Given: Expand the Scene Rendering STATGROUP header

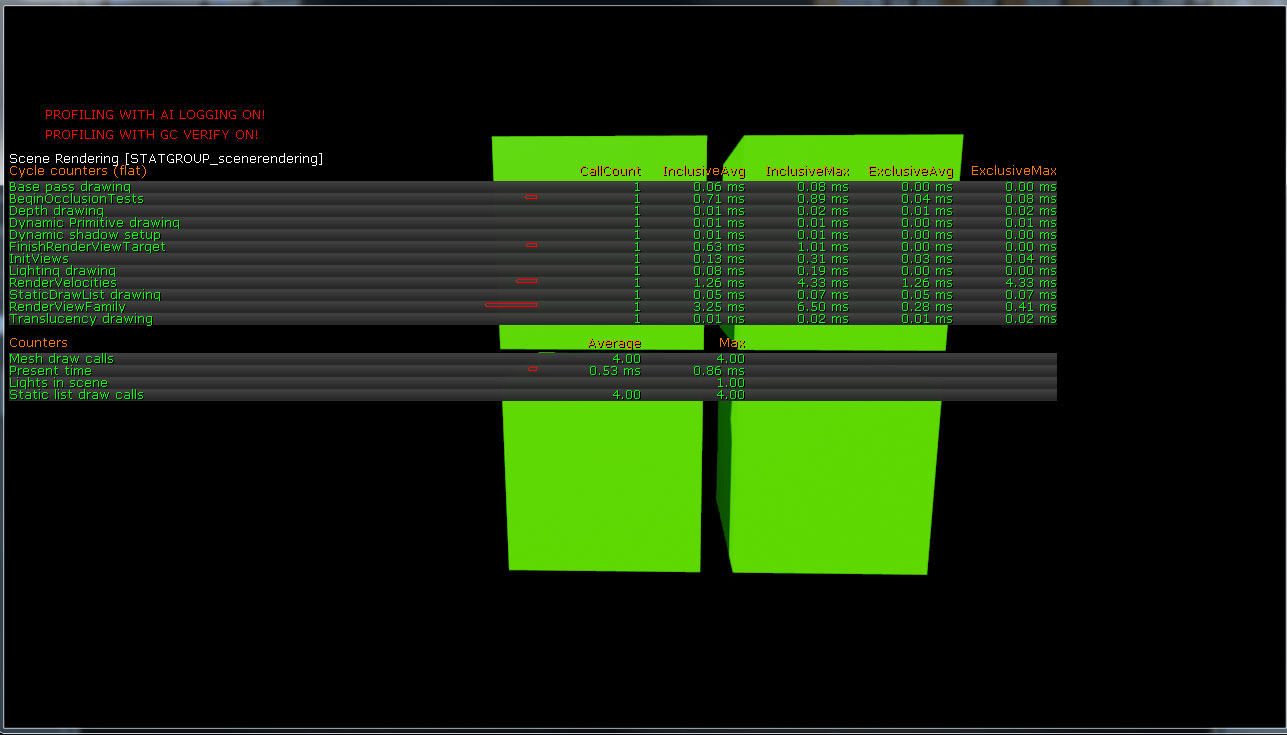Looking at the screenshot, I should coord(166,158).
